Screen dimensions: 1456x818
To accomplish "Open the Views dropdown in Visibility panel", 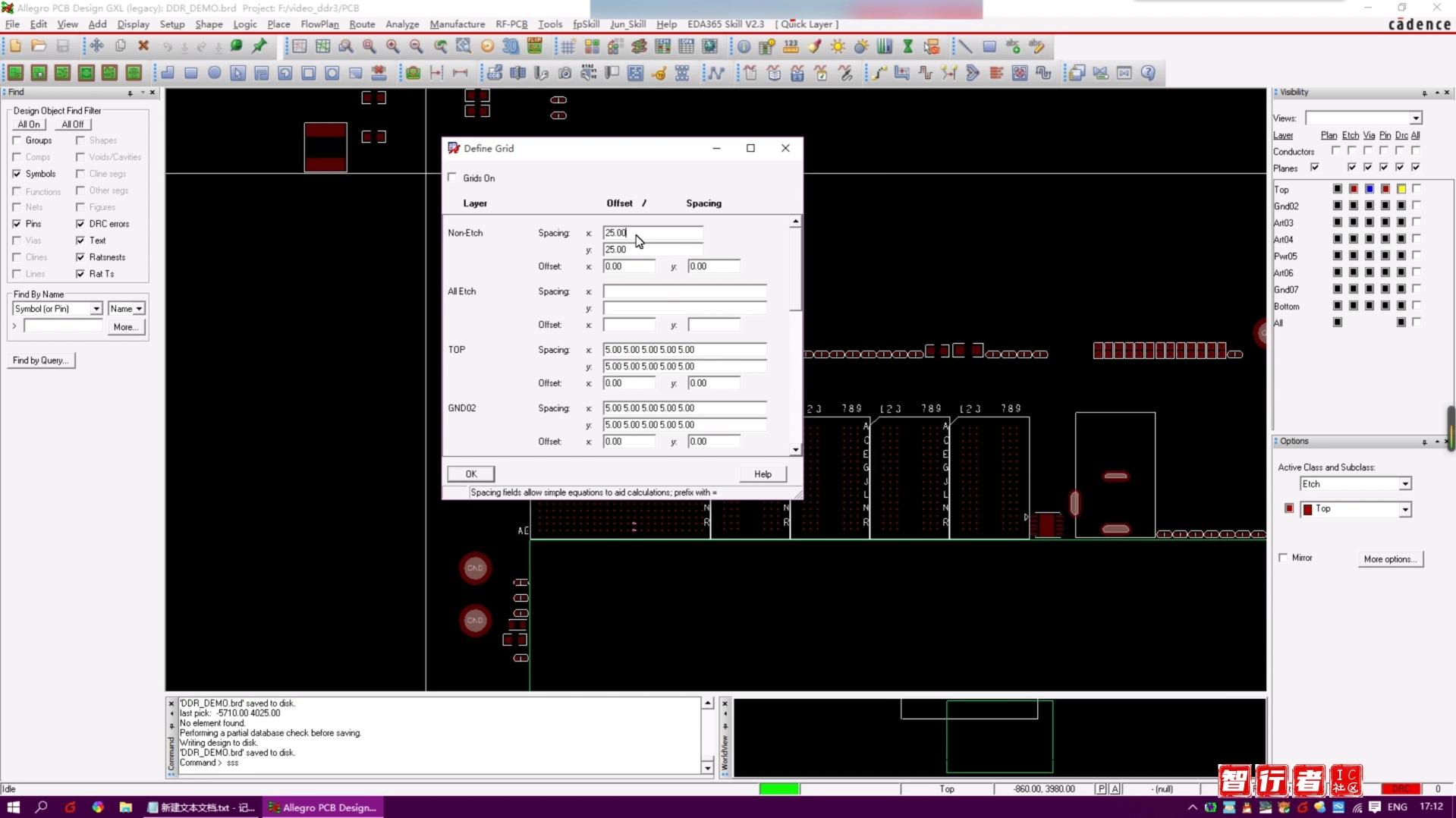I will [1416, 118].
